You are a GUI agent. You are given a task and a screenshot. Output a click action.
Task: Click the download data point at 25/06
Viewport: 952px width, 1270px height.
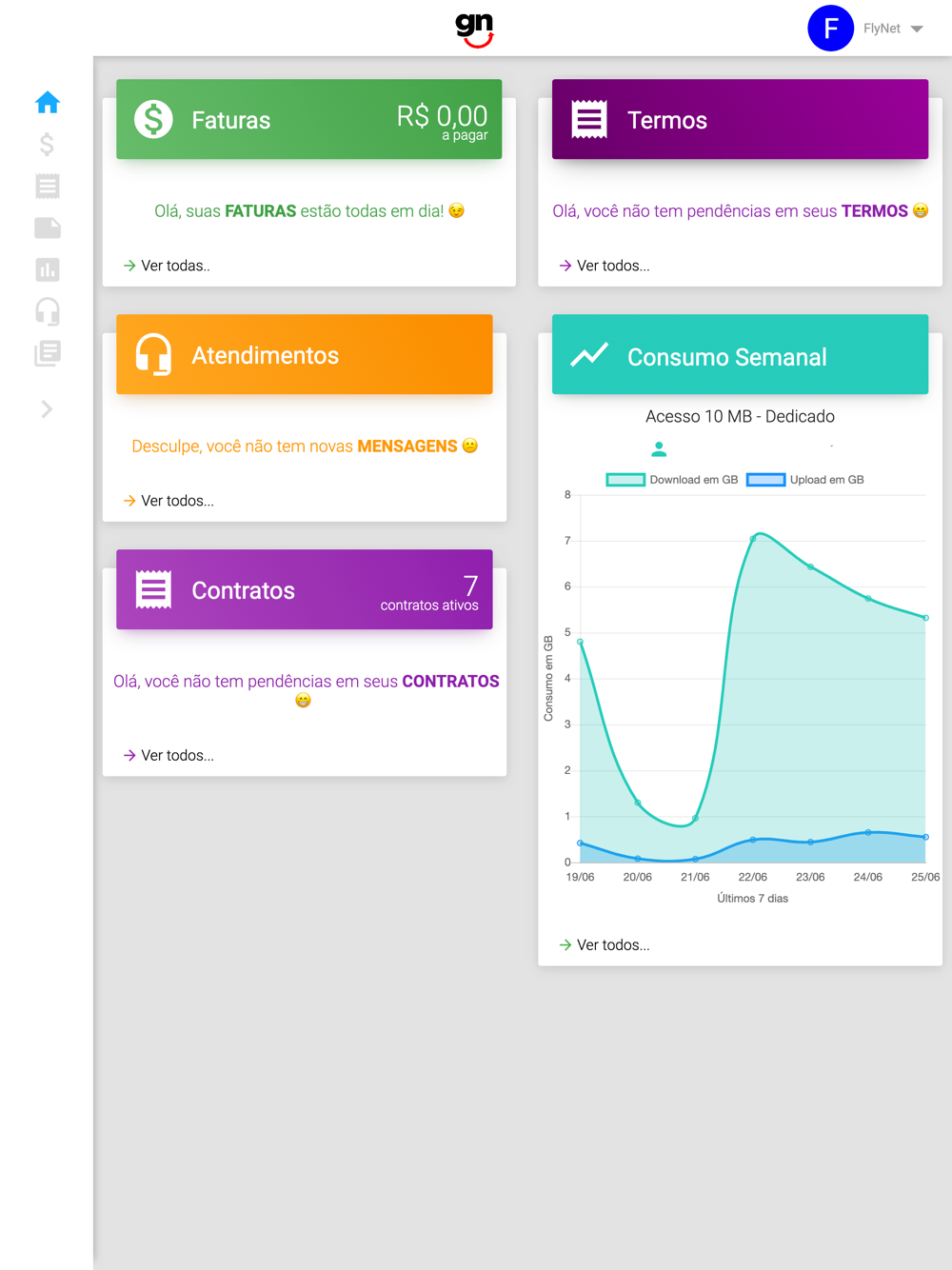[925, 618]
